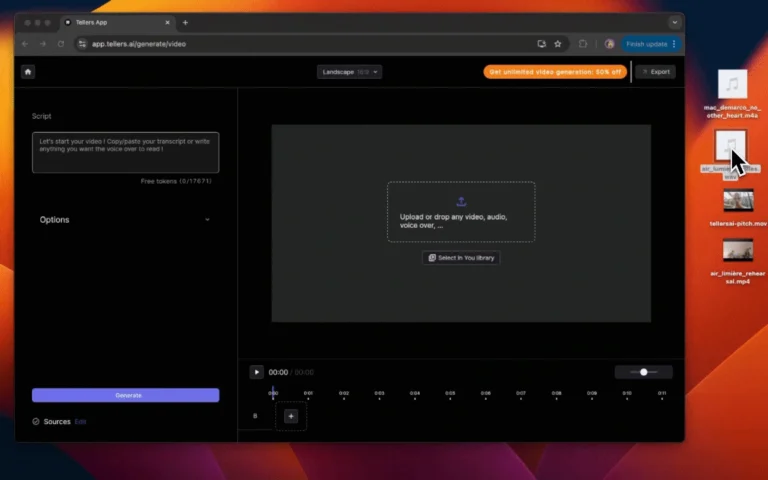768x480 pixels.
Task: Go back in browser history
Action: point(25,44)
